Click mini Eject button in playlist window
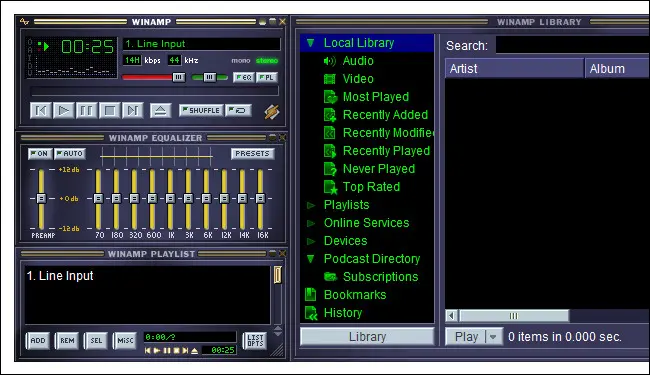 [x=194, y=351]
